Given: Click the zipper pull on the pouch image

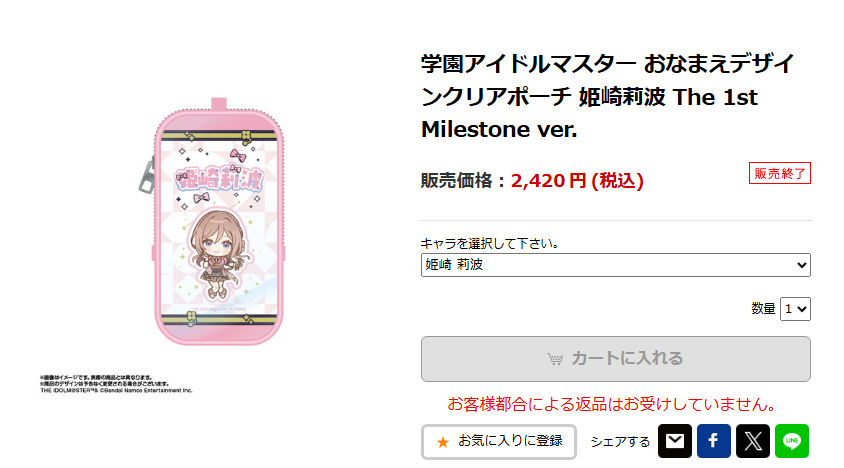Looking at the screenshot, I should (x=146, y=176).
